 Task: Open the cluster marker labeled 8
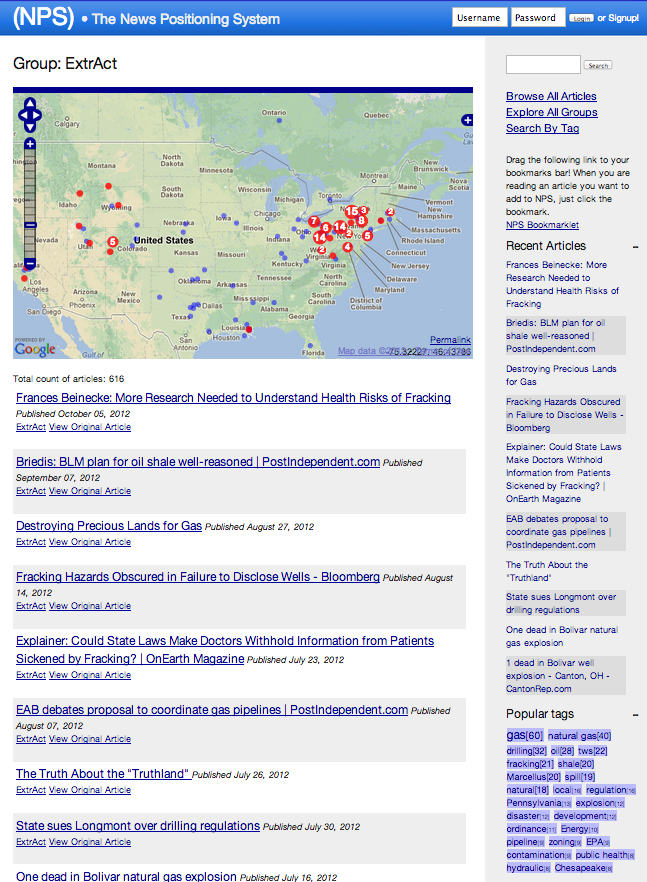click(x=361, y=220)
